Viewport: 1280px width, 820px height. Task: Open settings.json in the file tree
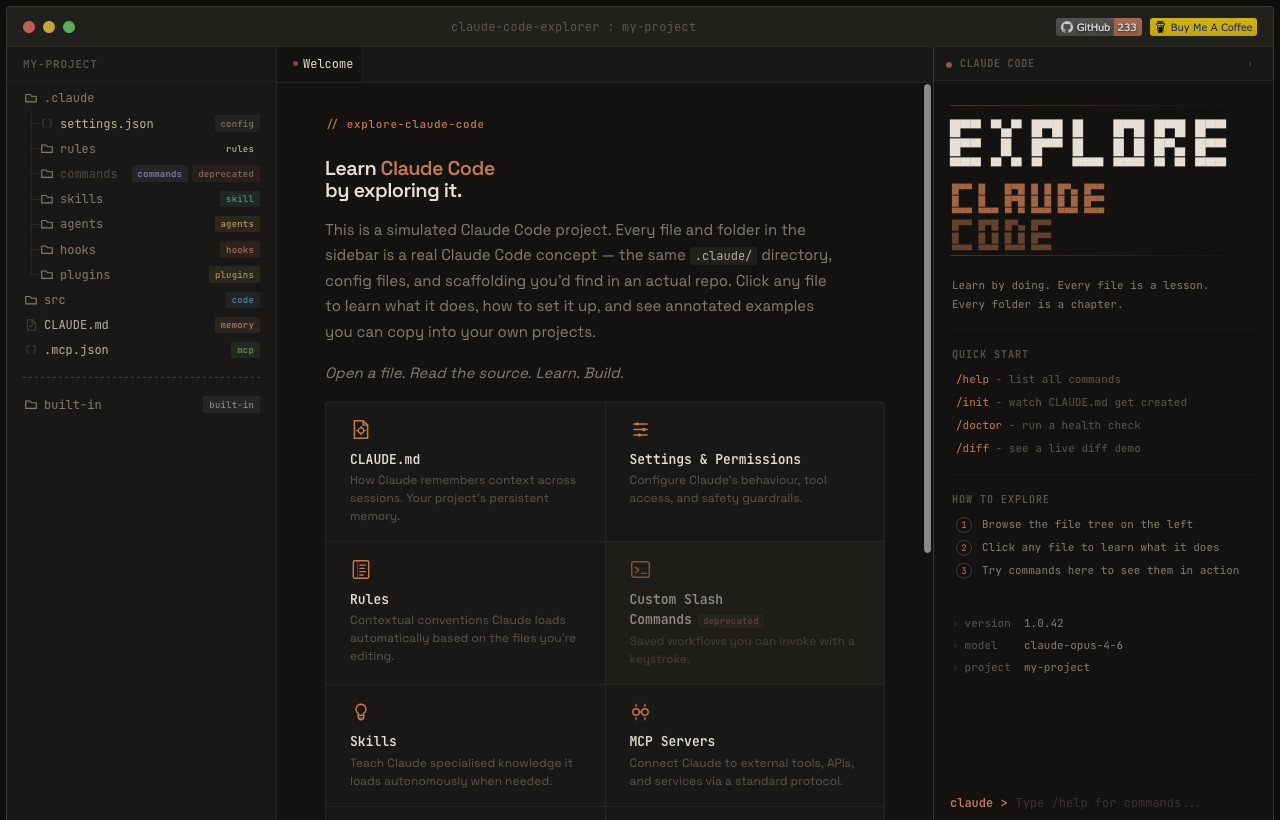(141, 124)
